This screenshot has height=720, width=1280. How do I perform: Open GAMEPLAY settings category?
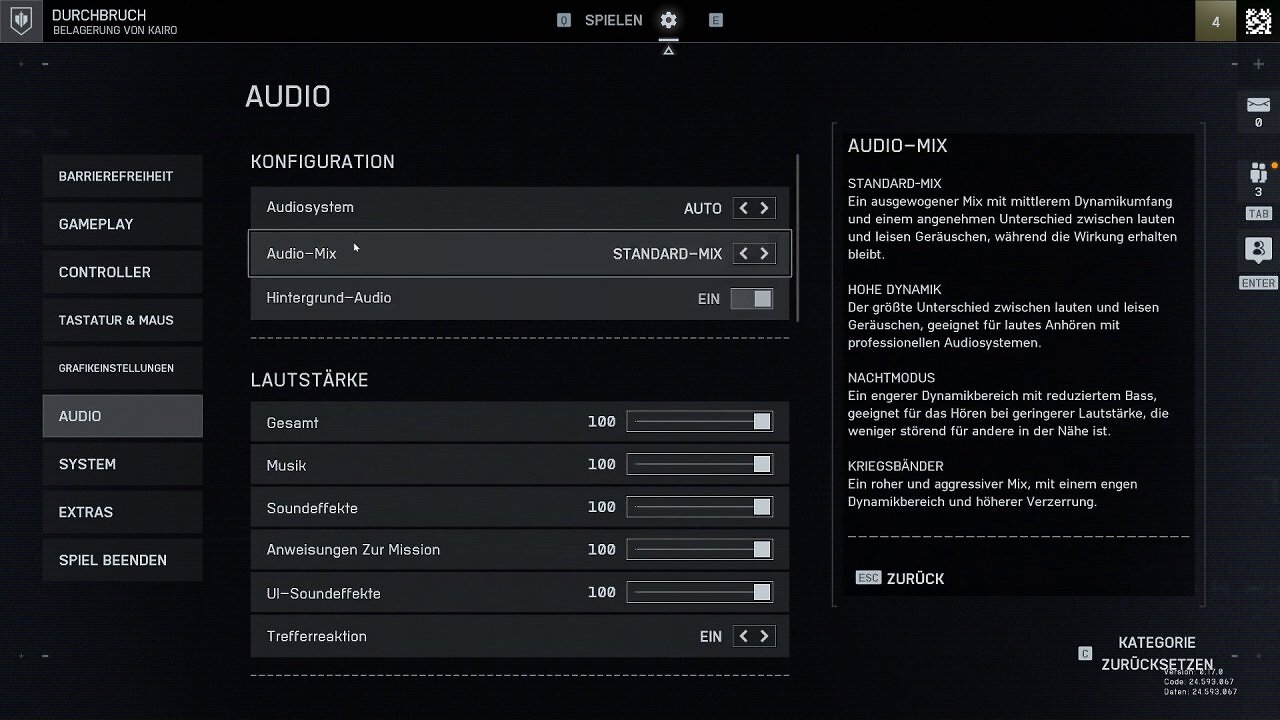point(123,224)
